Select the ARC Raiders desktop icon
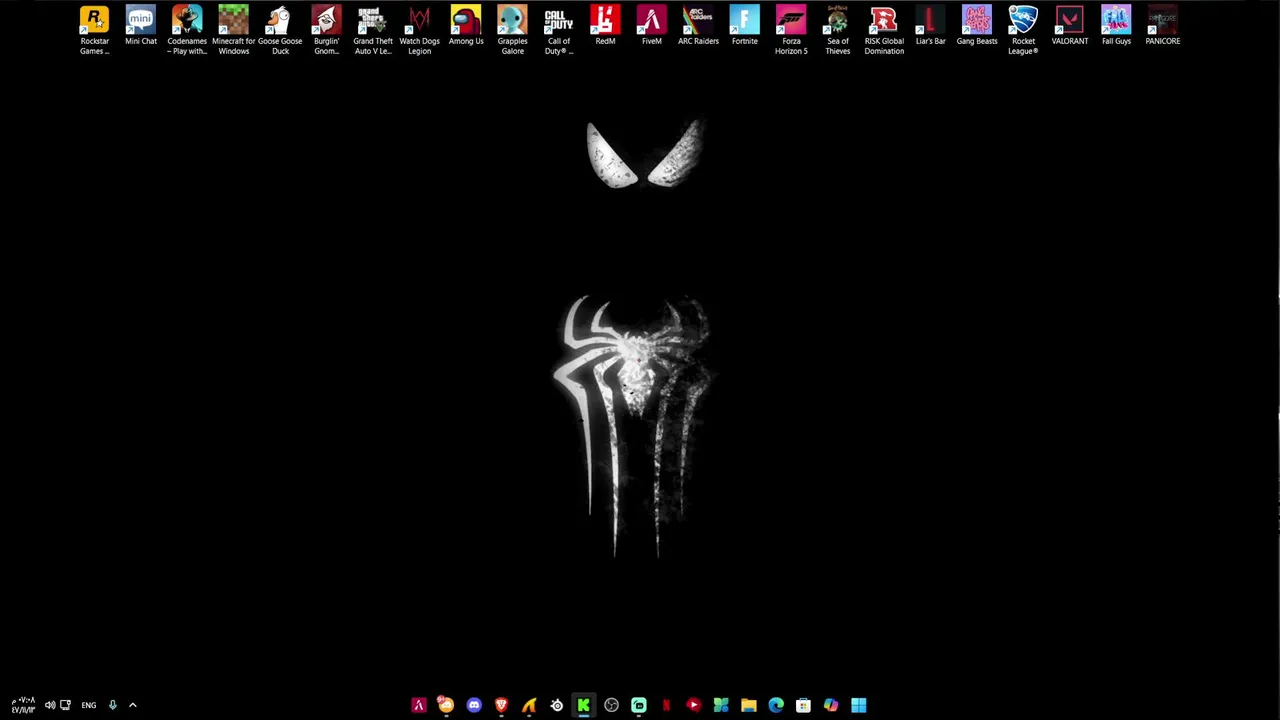 tap(698, 26)
